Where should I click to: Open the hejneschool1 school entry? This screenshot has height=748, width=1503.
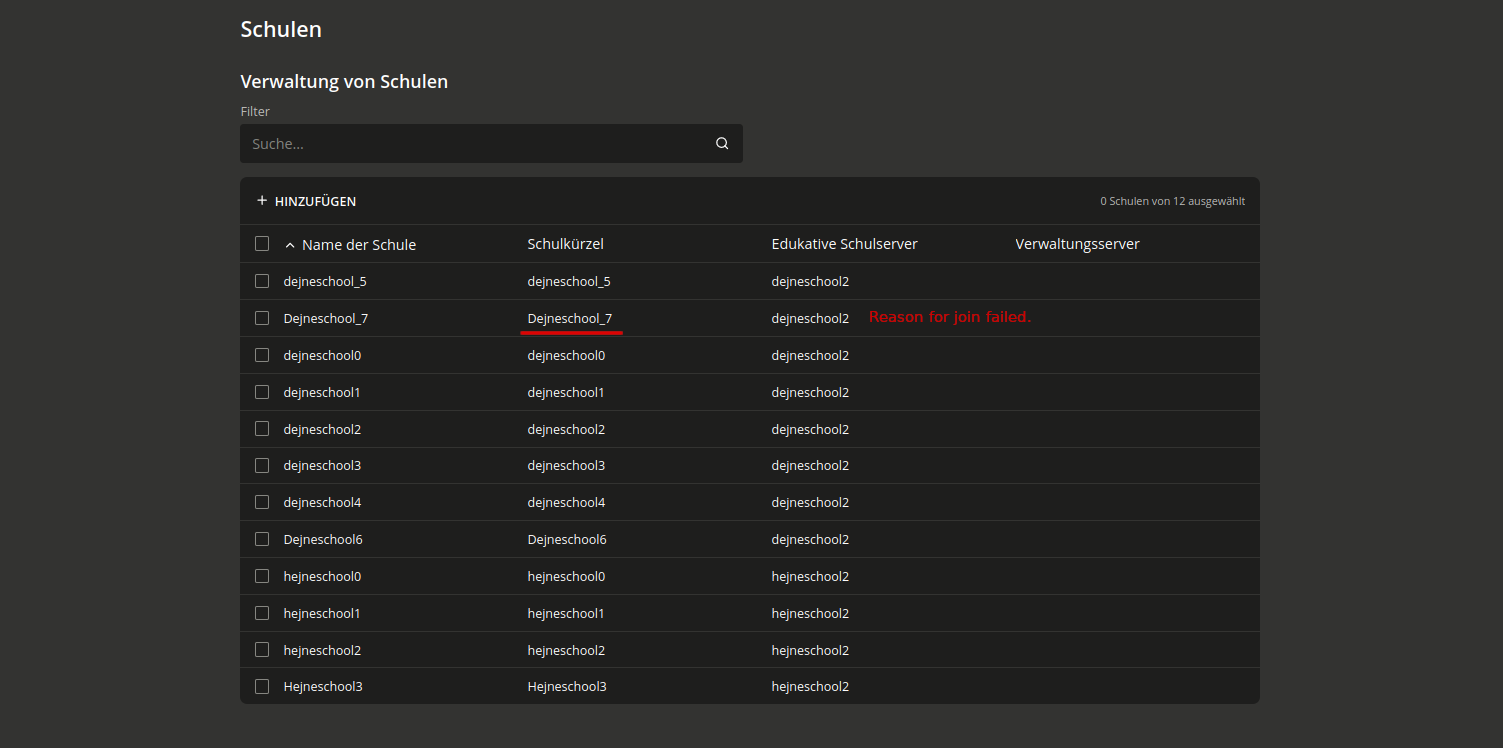tap(322, 613)
